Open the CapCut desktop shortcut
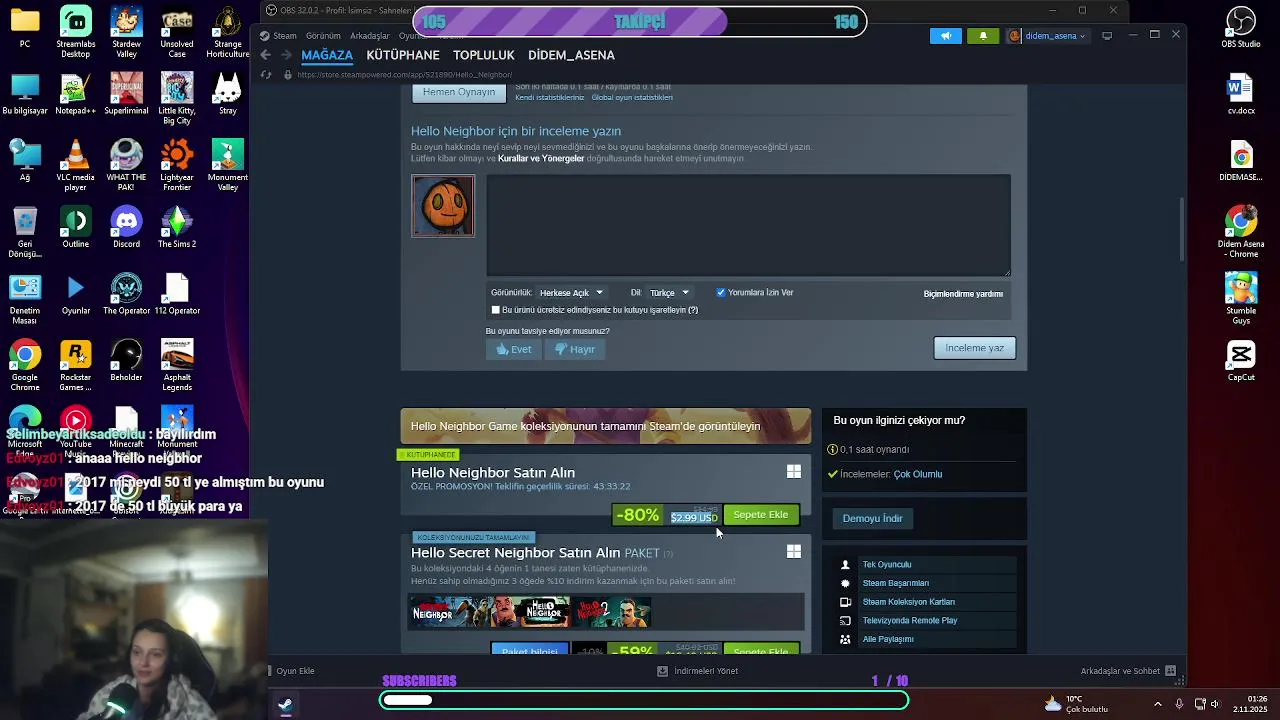This screenshot has width=1280, height=720. pyautogui.click(x=1241, y=362)
